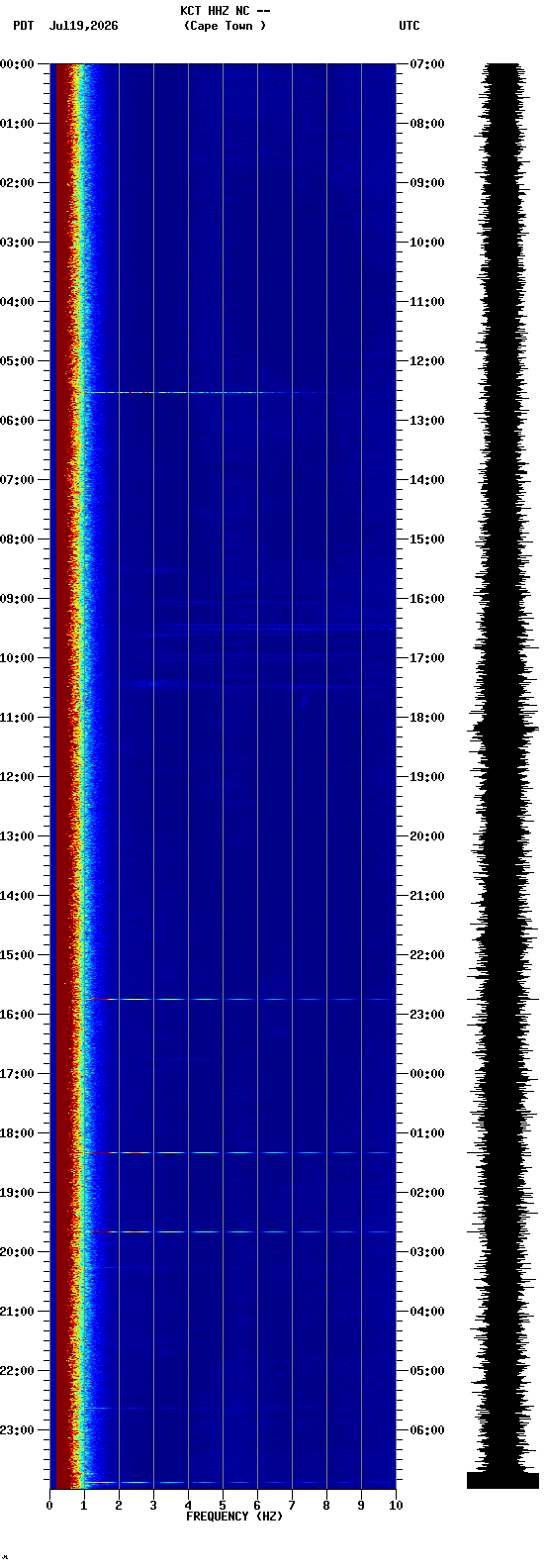Select the PDT axis label "22:00"
Screen dimensions: 546x1568
pyautogui.click(x=17, y=1371)
